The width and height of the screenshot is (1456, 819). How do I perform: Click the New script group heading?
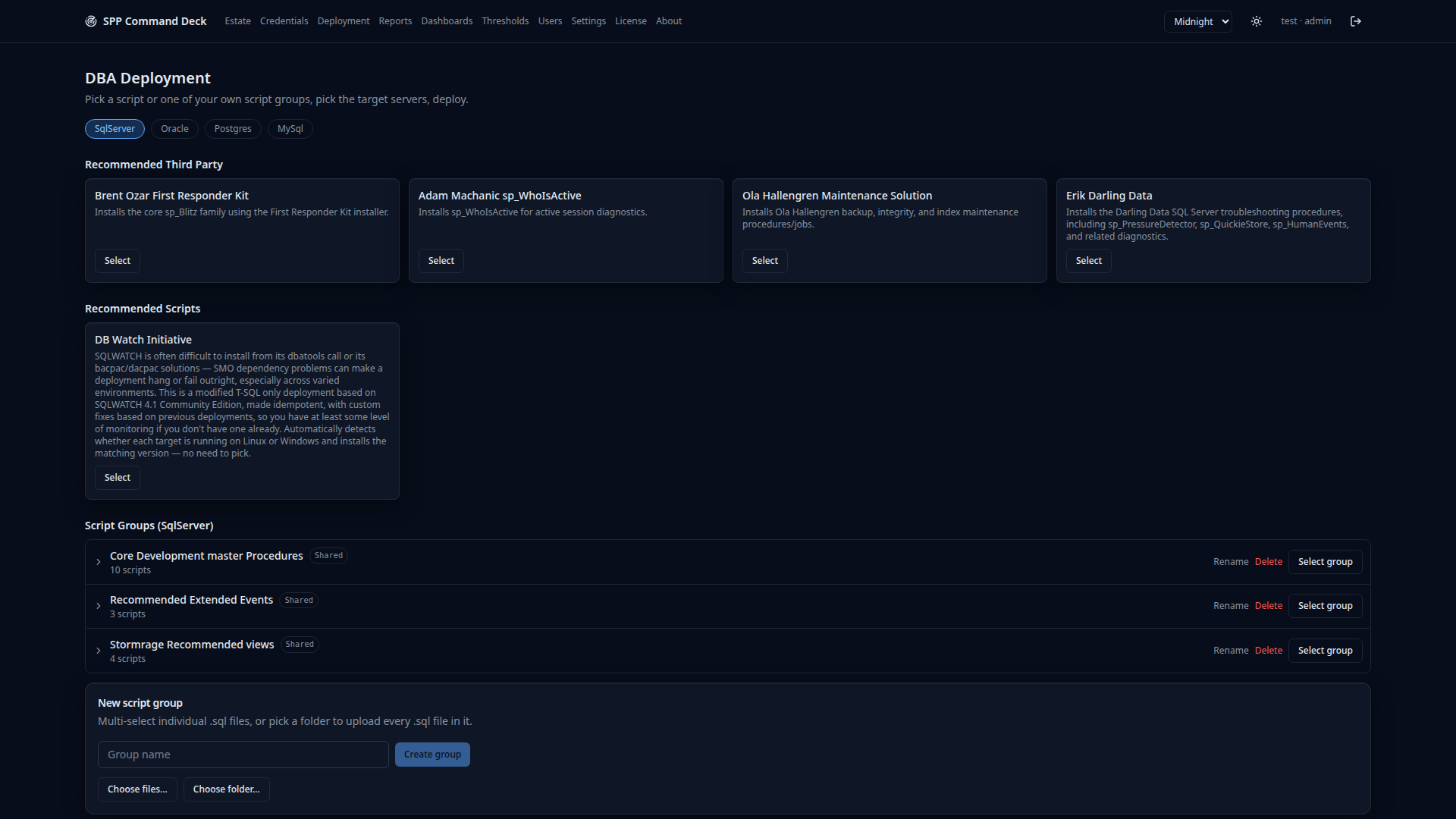(140, 703)
